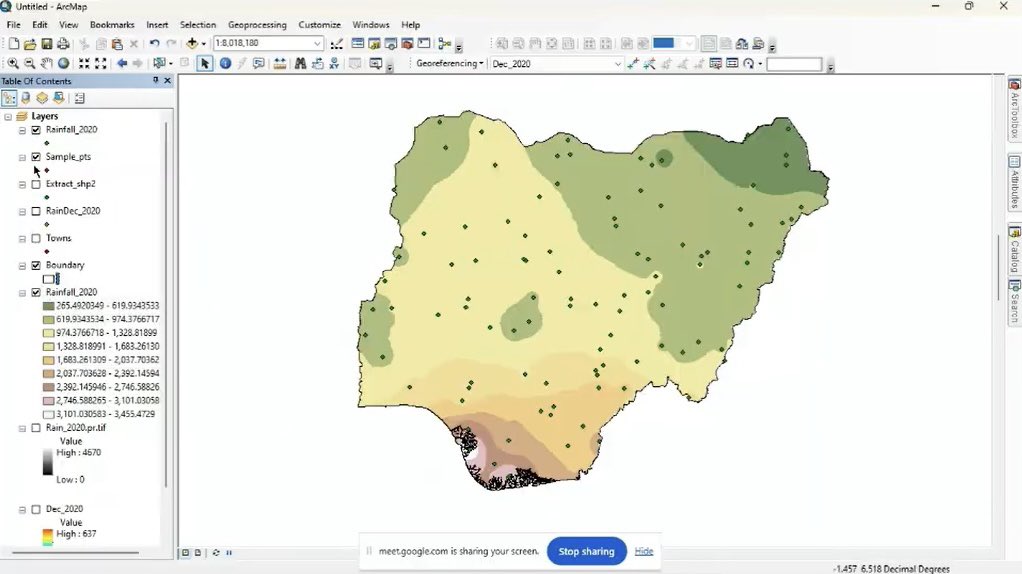Check the RainDec_2020 layer
The image size is (1022, 574).
click(36, 211)
